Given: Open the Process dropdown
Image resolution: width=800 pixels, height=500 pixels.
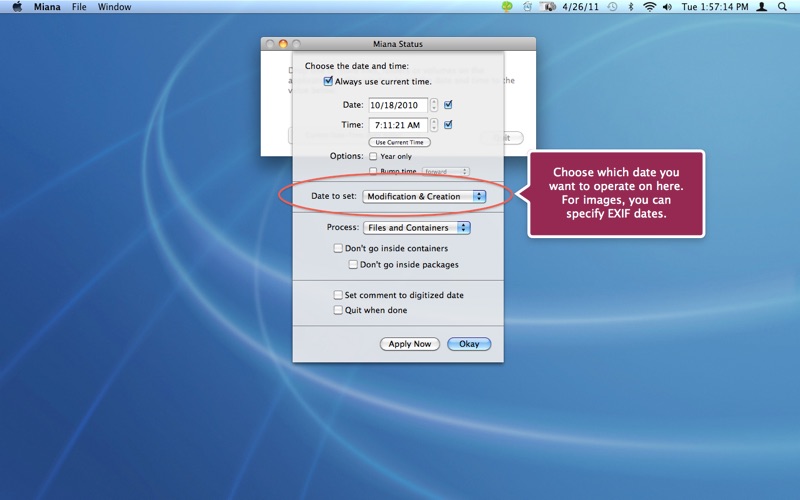Looking at the screenshot, I should [x=416, y=228].
